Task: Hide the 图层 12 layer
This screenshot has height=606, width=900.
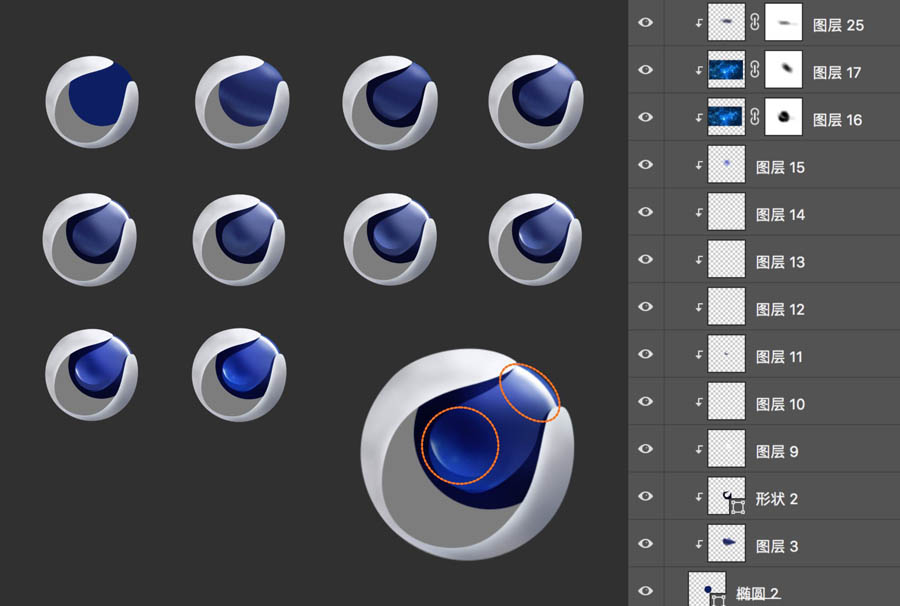Action: click(646, 306)
